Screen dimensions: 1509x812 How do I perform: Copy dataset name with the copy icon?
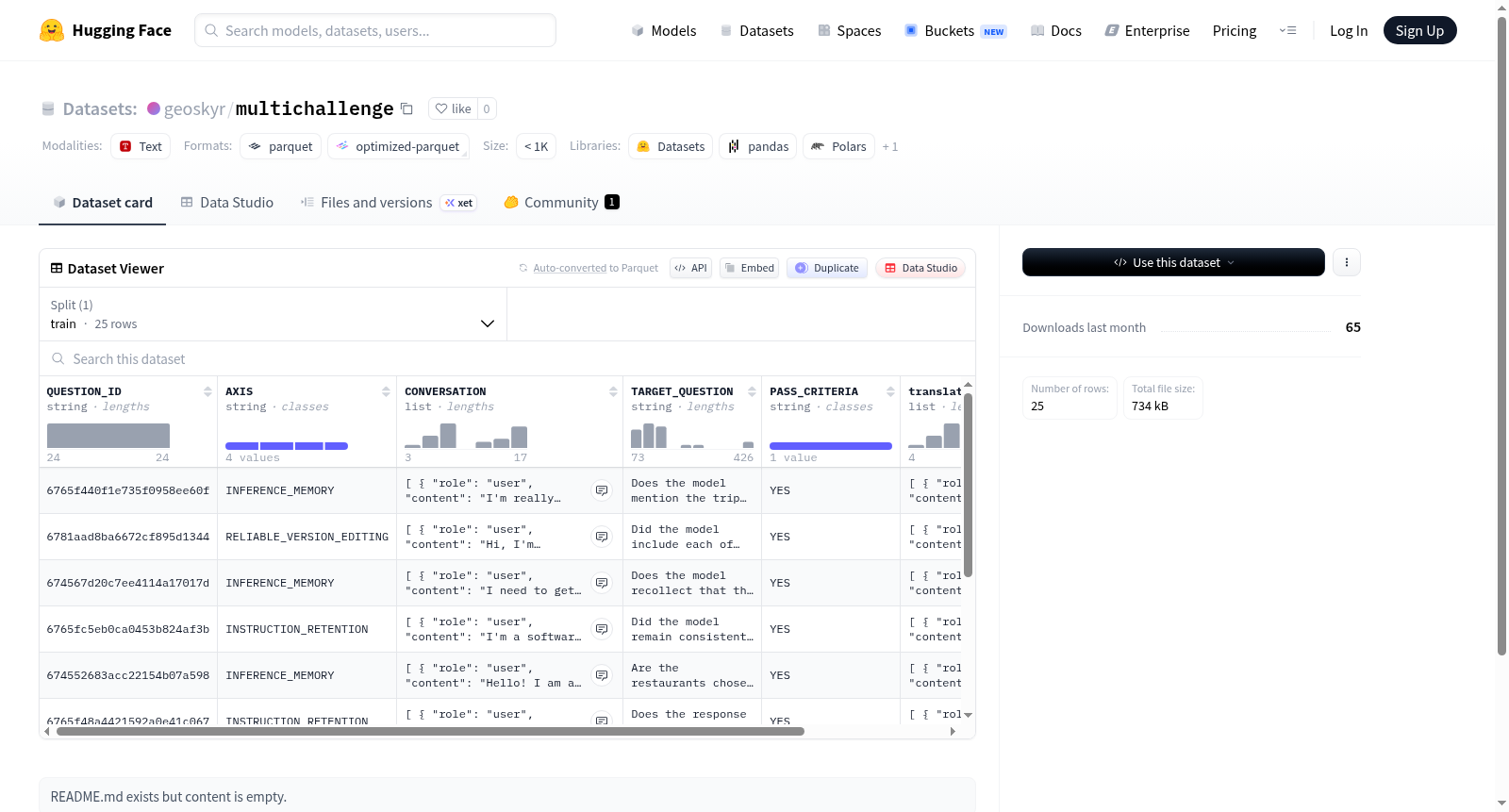406,108
